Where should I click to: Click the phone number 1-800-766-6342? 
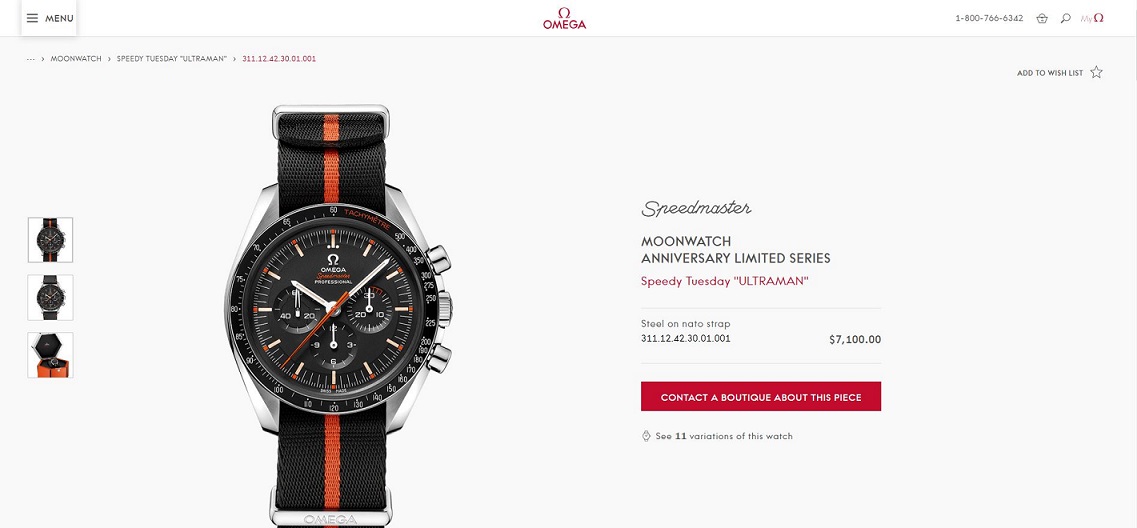989,18
